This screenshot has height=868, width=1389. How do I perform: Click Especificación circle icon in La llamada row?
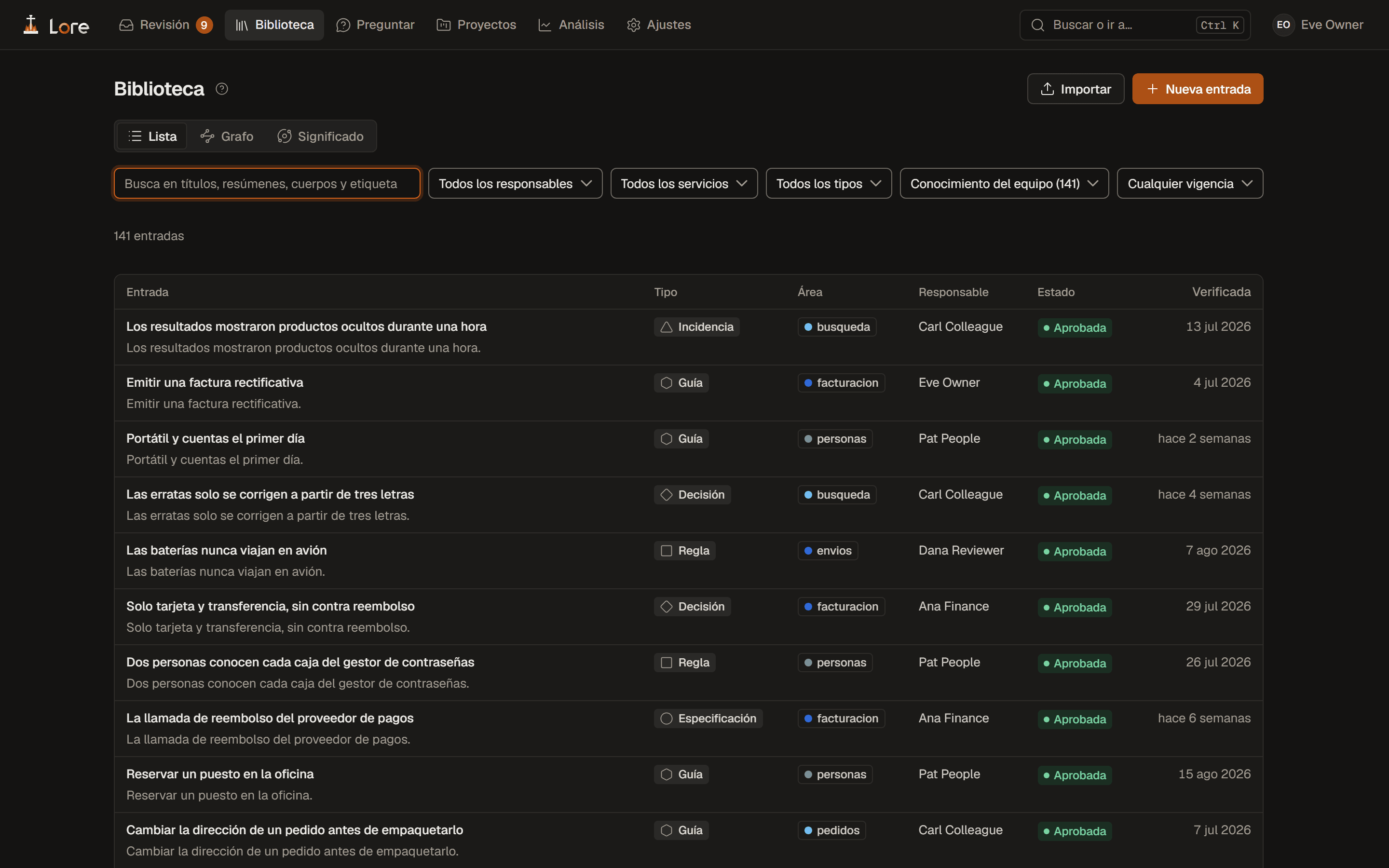[x=666, y=719]
